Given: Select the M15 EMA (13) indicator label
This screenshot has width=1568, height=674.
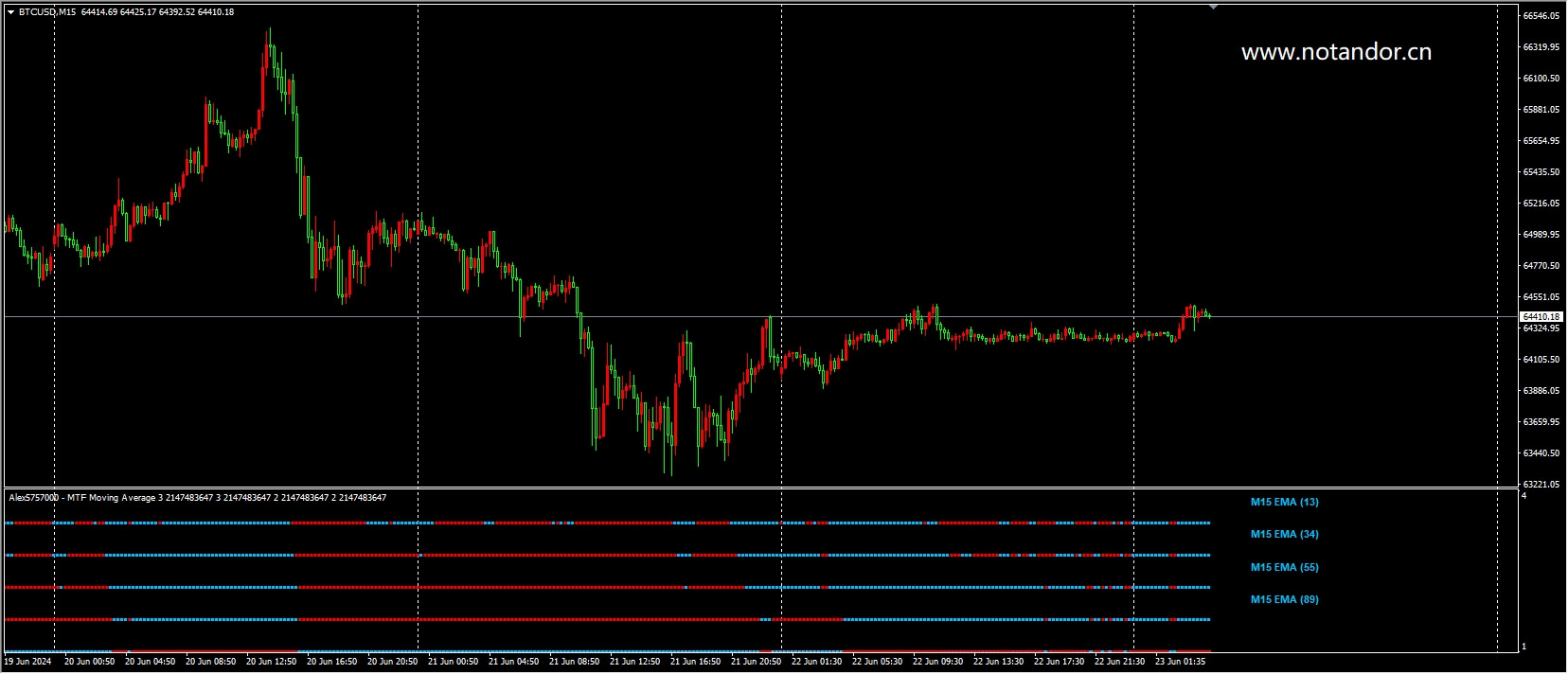Looking at the screenshot, I should [x=1284, y=502].
